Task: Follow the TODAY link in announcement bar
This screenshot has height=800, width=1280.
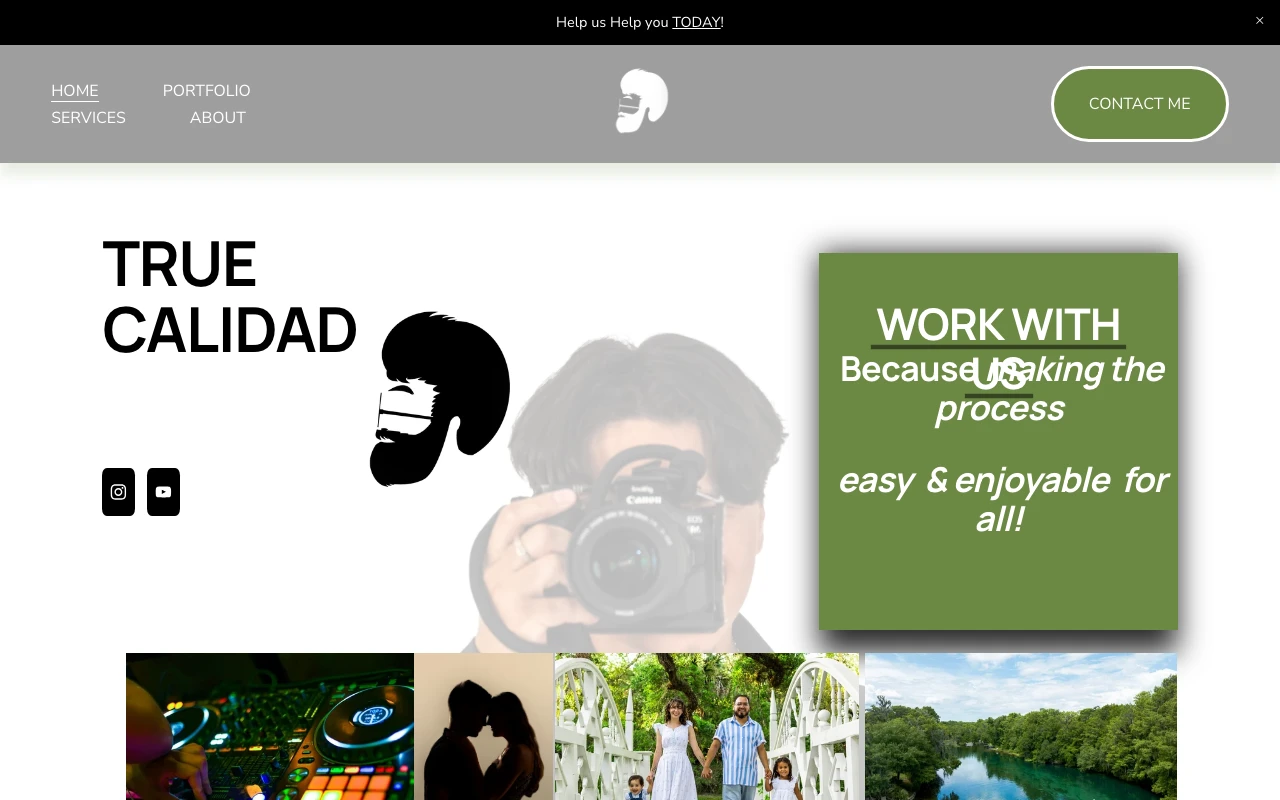Action: coord(696,22)
